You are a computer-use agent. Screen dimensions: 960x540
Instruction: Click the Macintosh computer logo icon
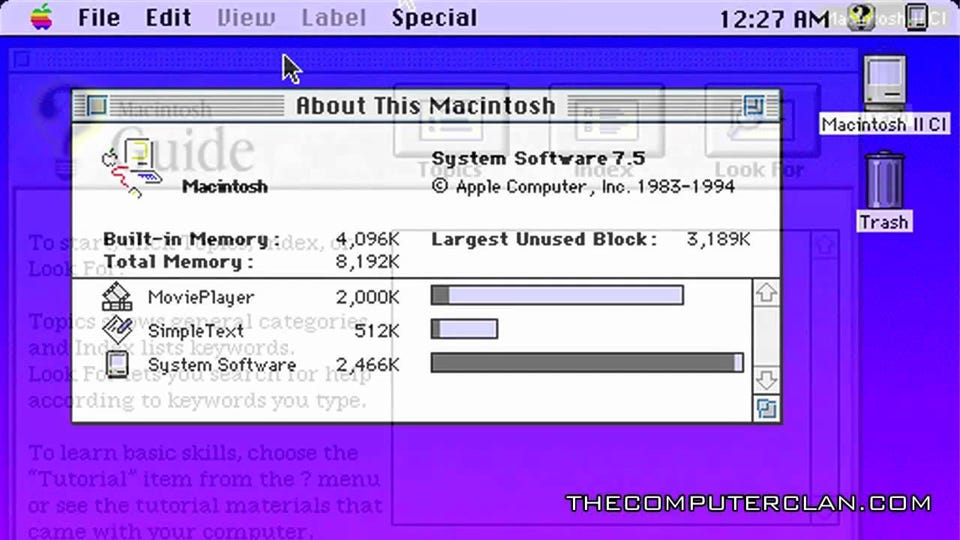tap(131, 167)
